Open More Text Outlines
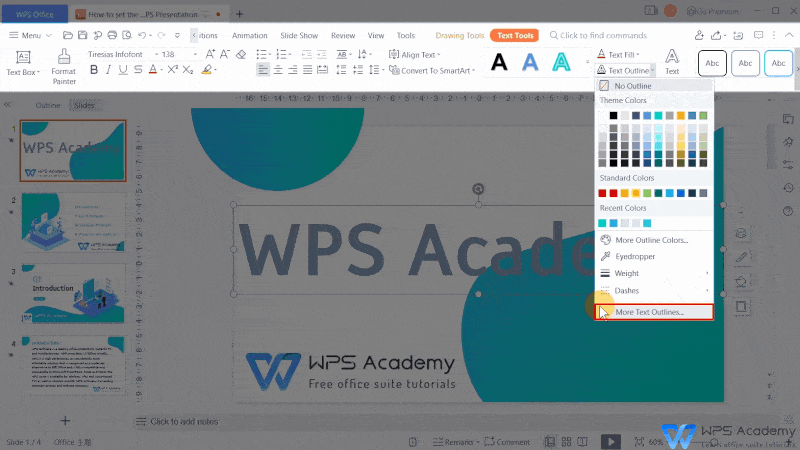800x450 pixels. [654, 312]
